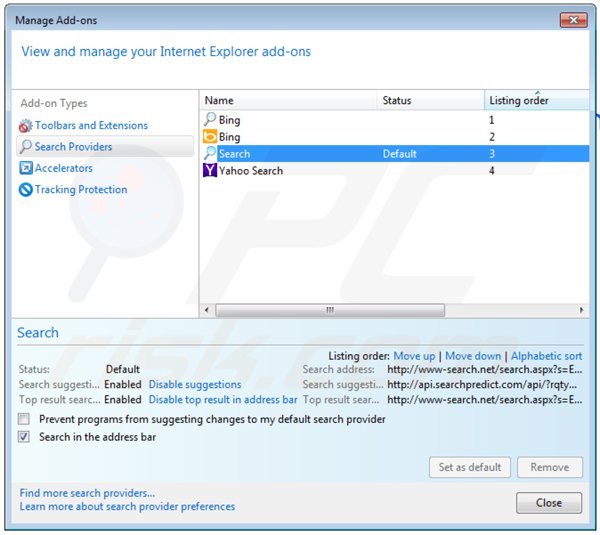
Task: Click the Toolbars and Extensions gear icon
Action: coord(26,126)
